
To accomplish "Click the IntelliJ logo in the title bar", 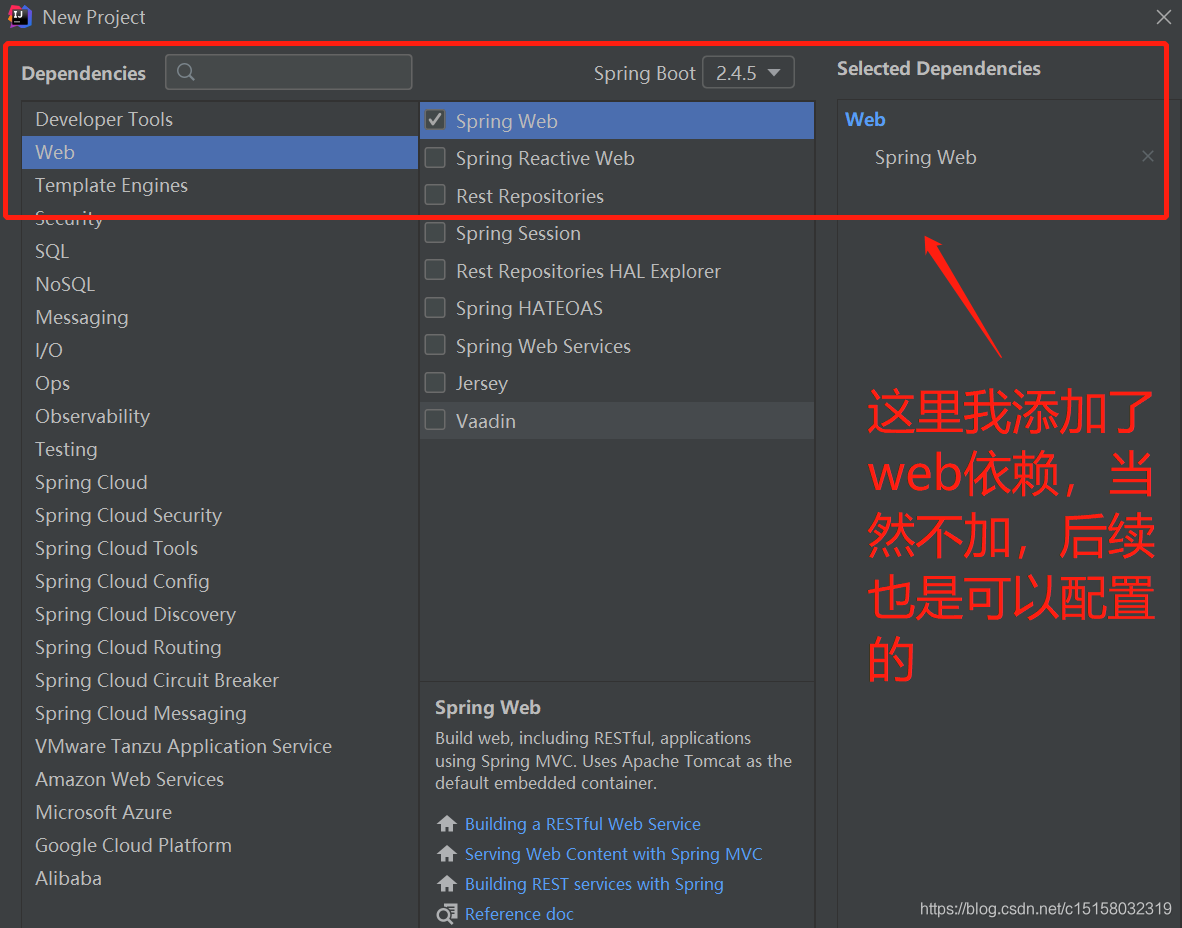I will (x=19, y=16).
